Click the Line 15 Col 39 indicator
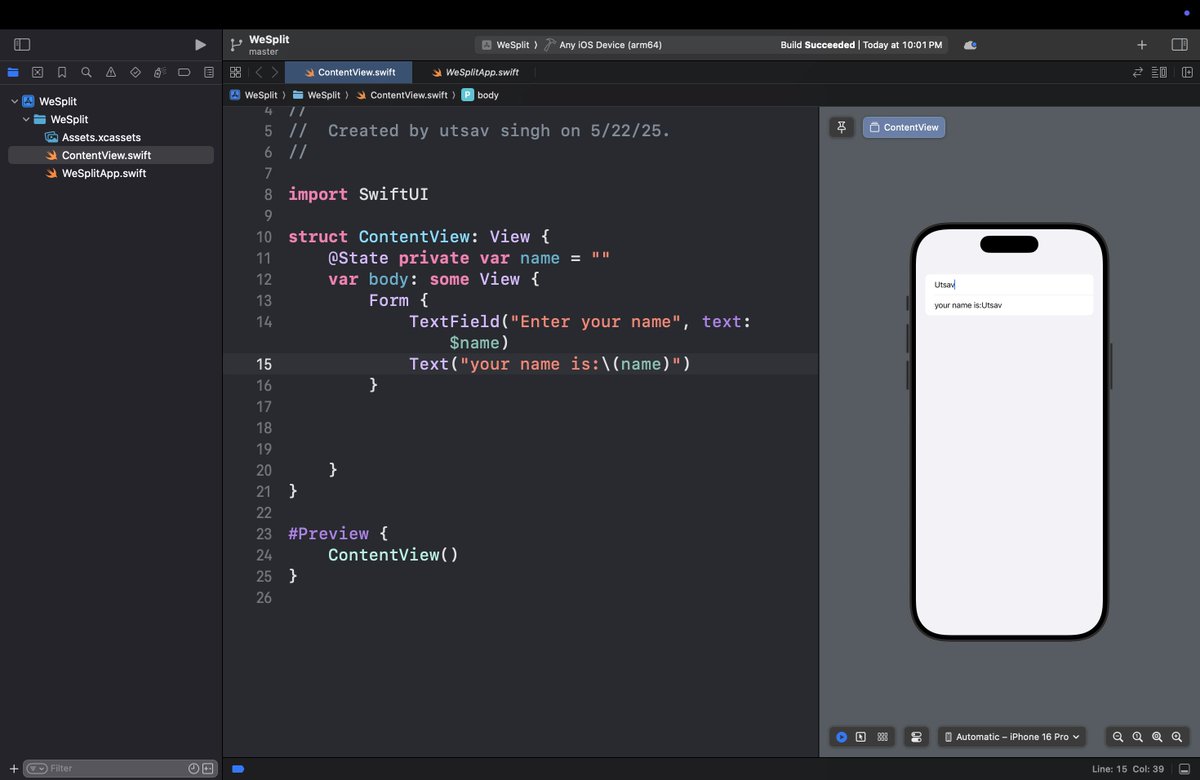This screenshot has width=1200, height=780. (x=1128, y=769)
